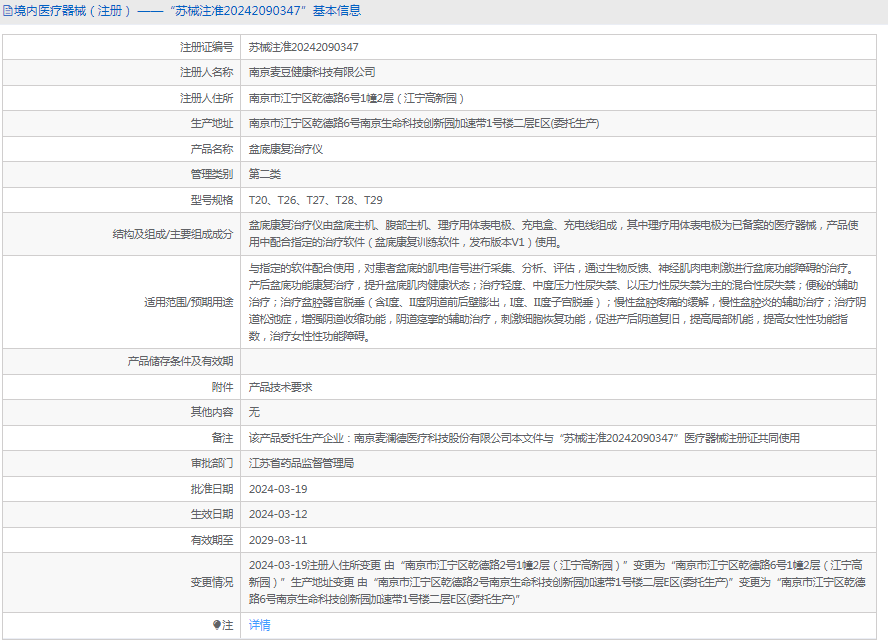Viewport: 888px width, 644px height.
Task: Click the bulb icon beside 注 label
Action: pyautogui.click(x=216, y=625)
